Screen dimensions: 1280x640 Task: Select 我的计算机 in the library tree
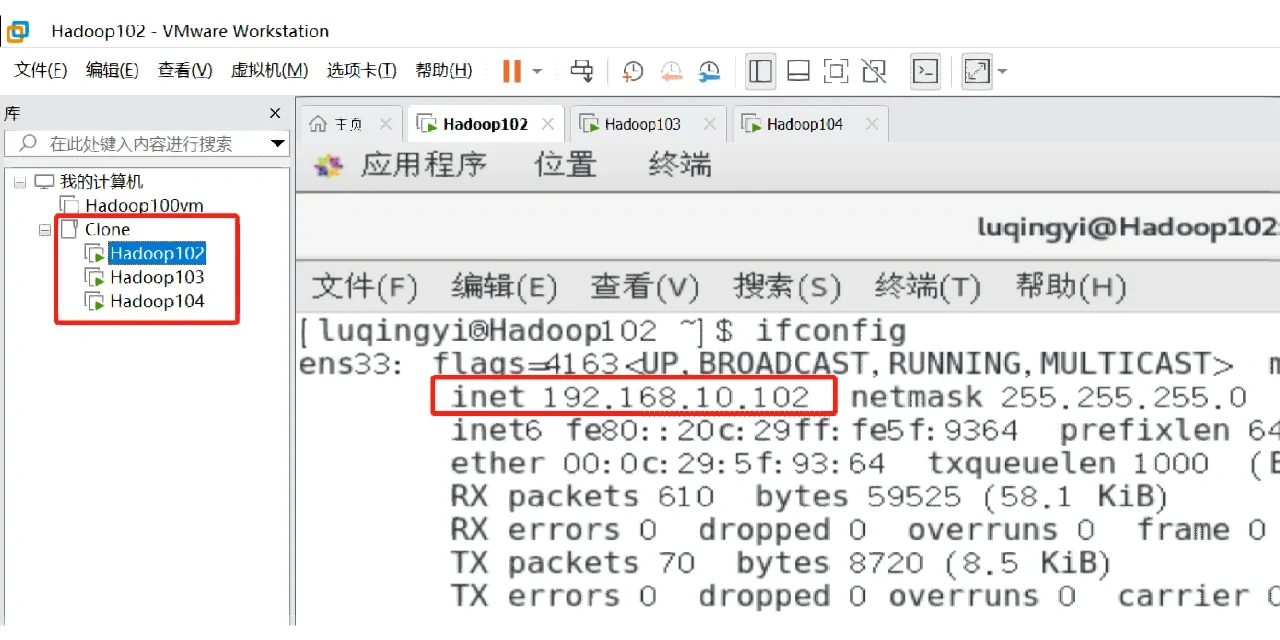tap(101, 182)
